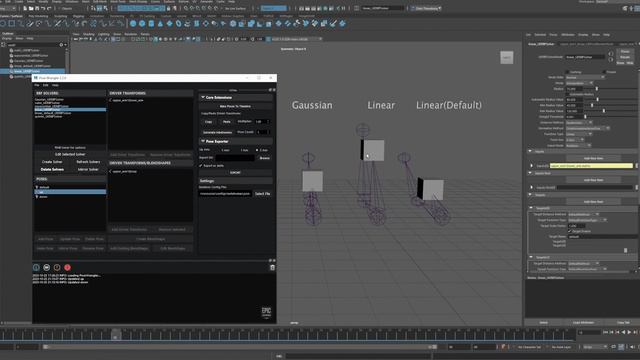Create a NURBS circle from the shelf
This screenshot has width=640, height=360.
3,24
